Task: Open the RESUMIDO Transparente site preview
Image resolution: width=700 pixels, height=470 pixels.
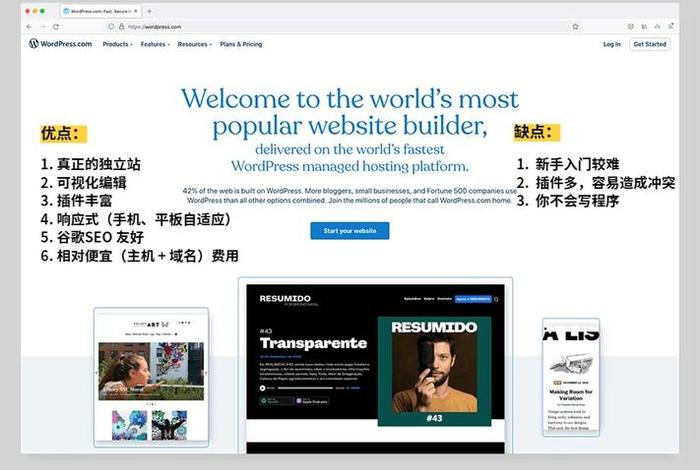Action: pos(375,365)
